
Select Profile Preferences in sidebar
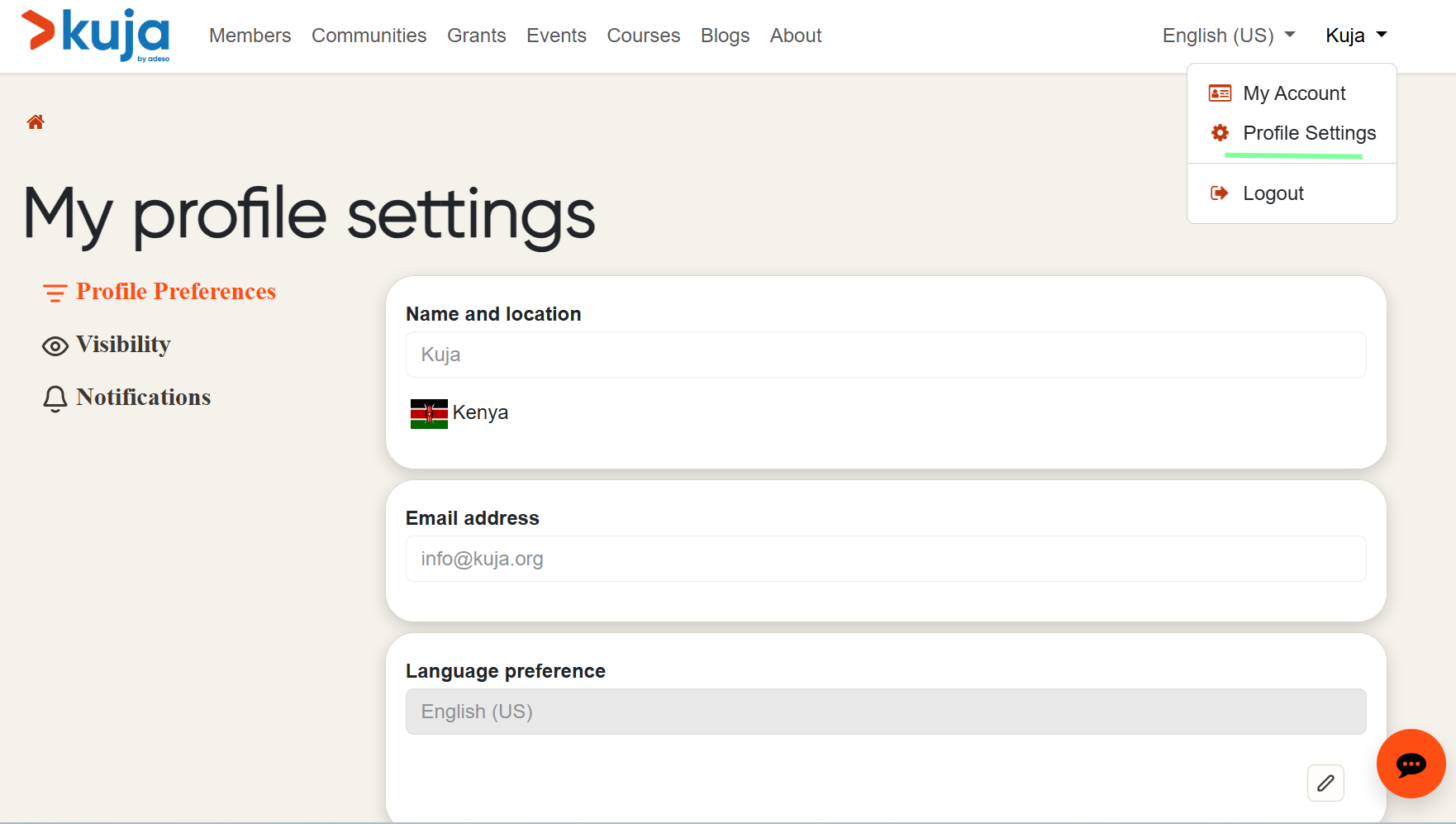coord(175,292)
